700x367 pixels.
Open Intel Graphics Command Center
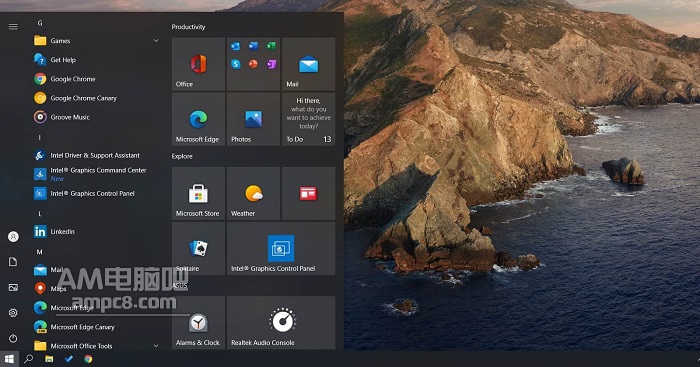96,174
